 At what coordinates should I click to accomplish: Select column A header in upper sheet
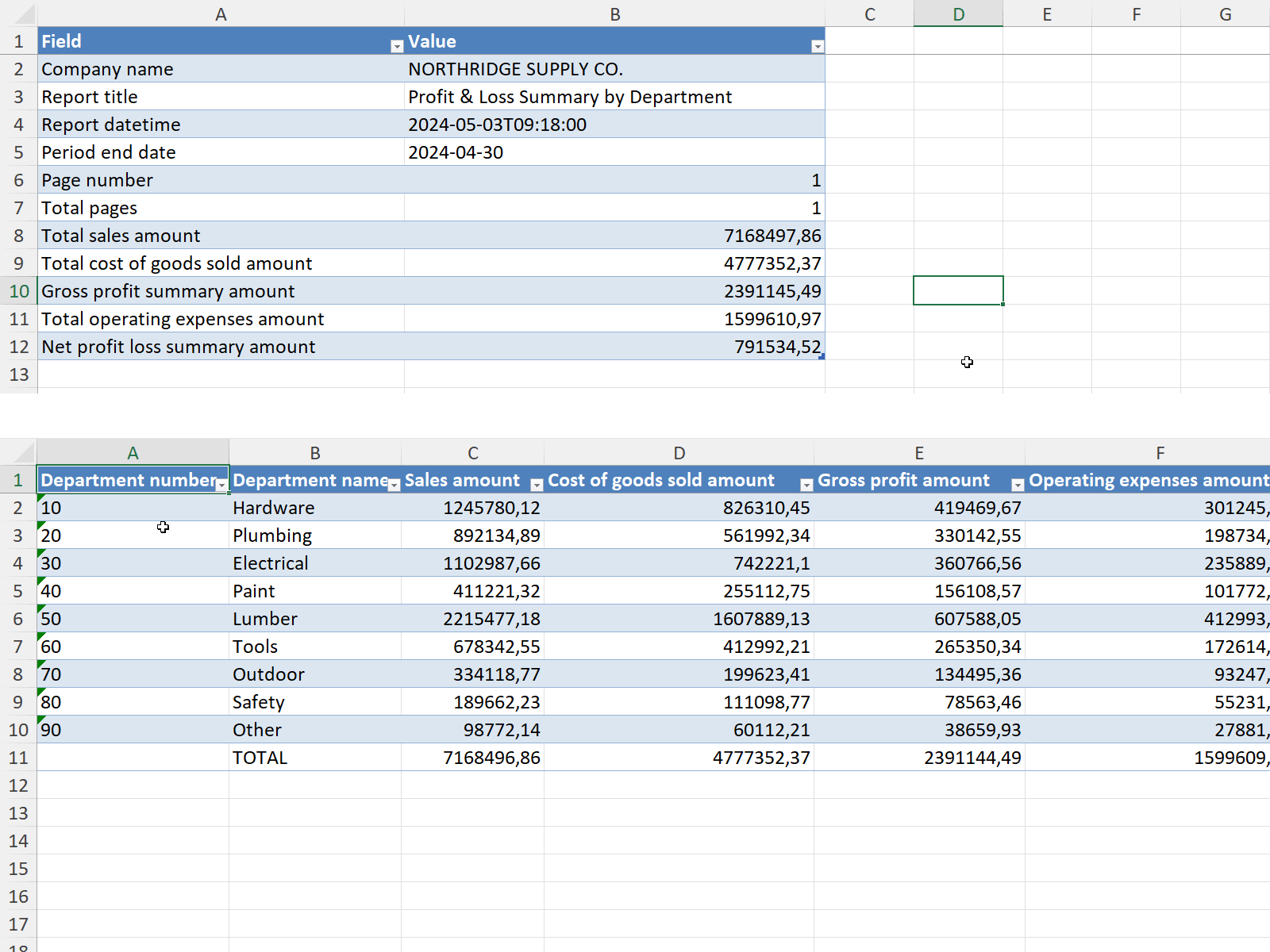[x=221, y=14]
